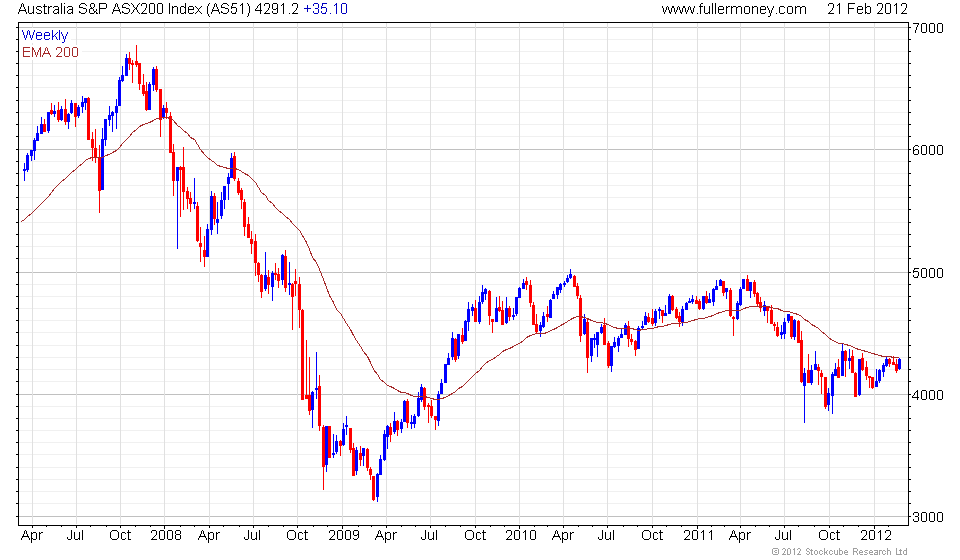Click the 'EMA 200' legend label

(x=50, y=53)
